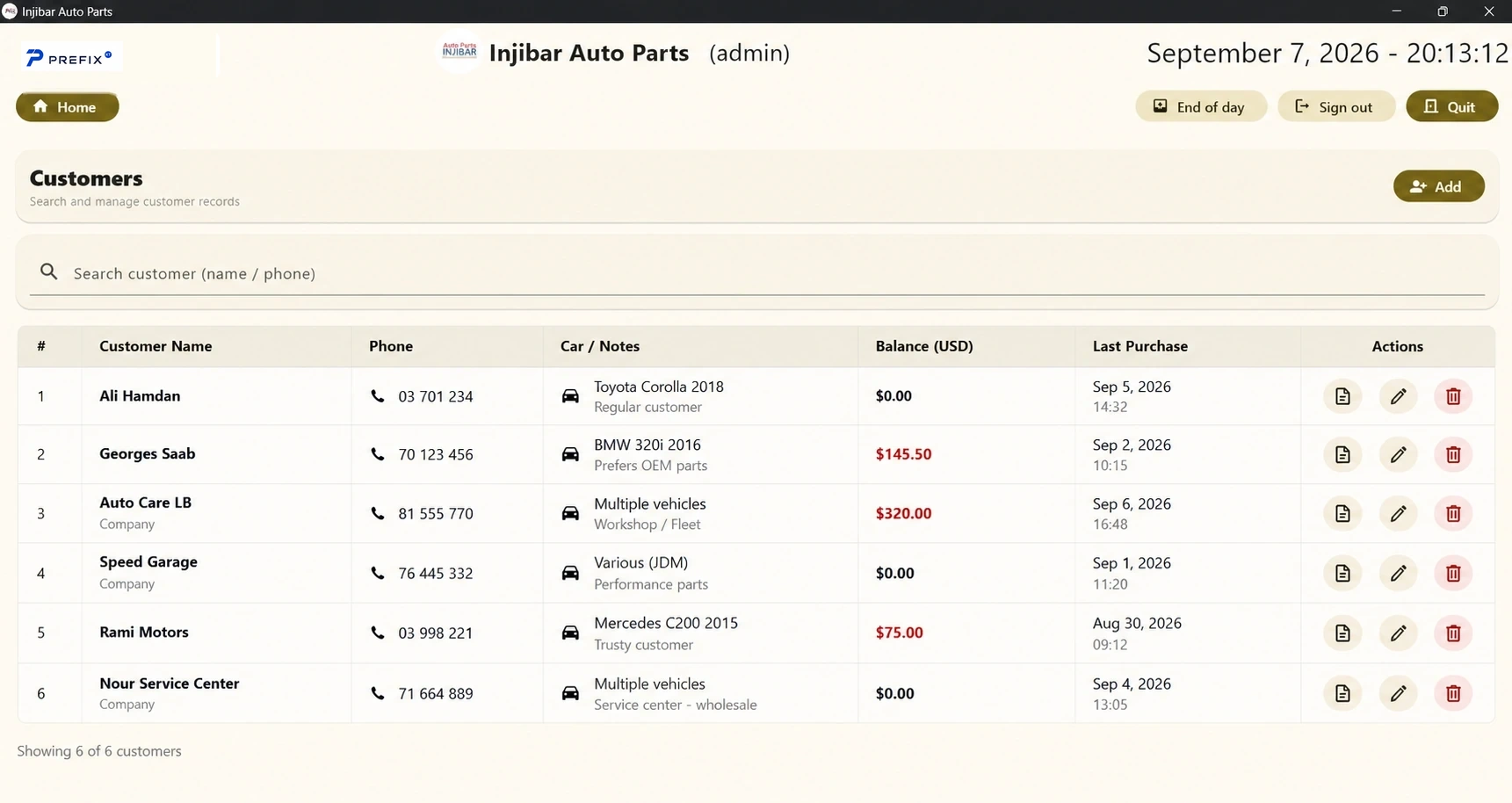Open statement icon for Ali Hamdan
The image size is (1512, 803).
click(1342, 396)
